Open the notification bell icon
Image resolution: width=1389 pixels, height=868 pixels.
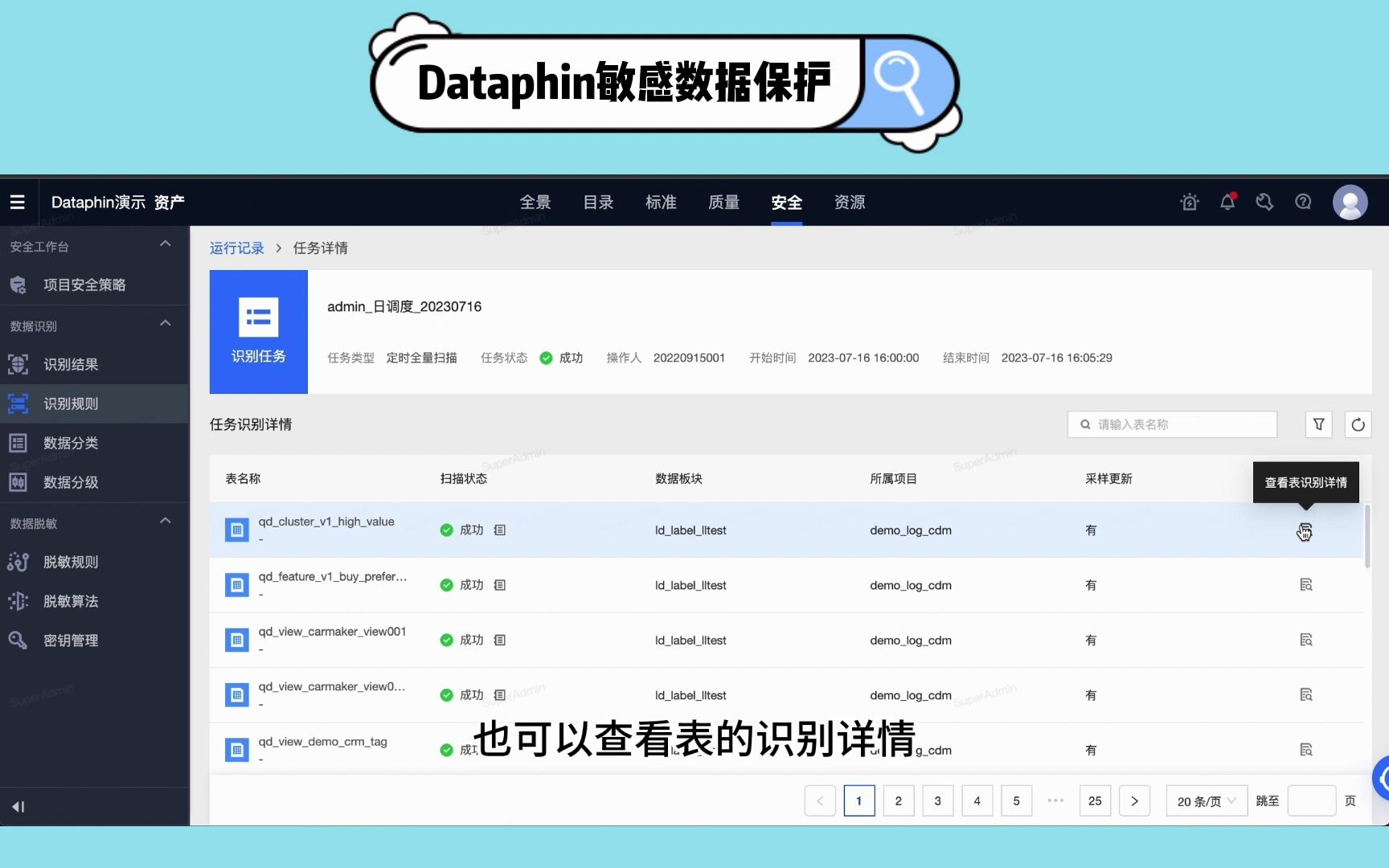point(1227,203)
